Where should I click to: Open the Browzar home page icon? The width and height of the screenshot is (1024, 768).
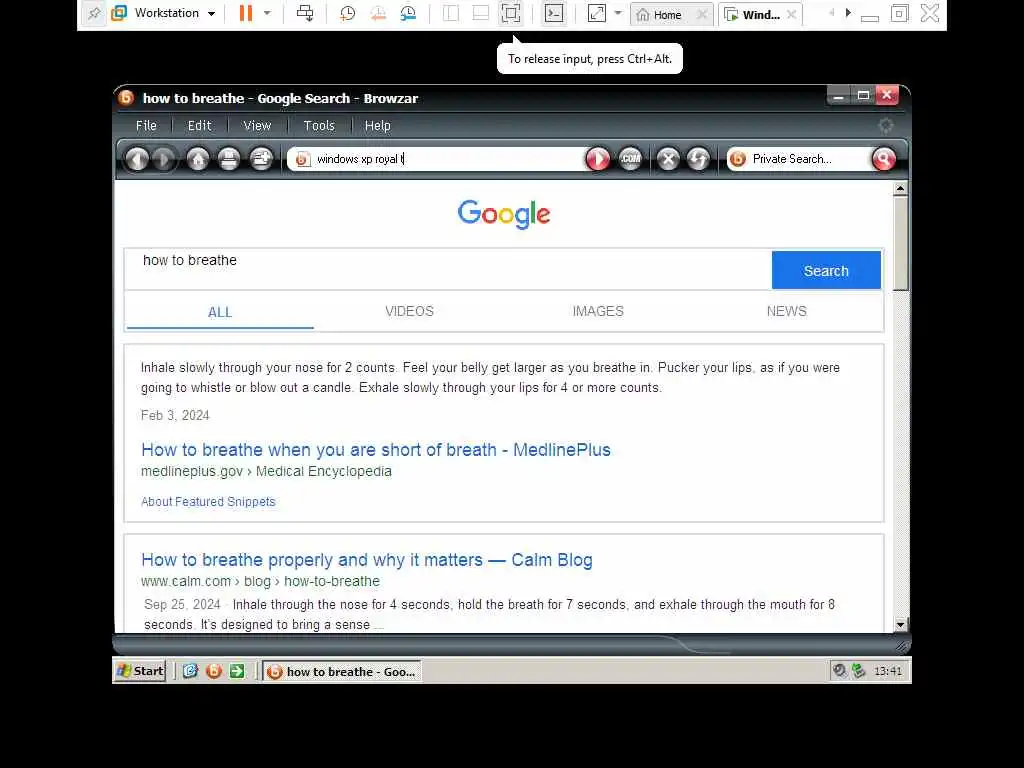pos(198,159)
